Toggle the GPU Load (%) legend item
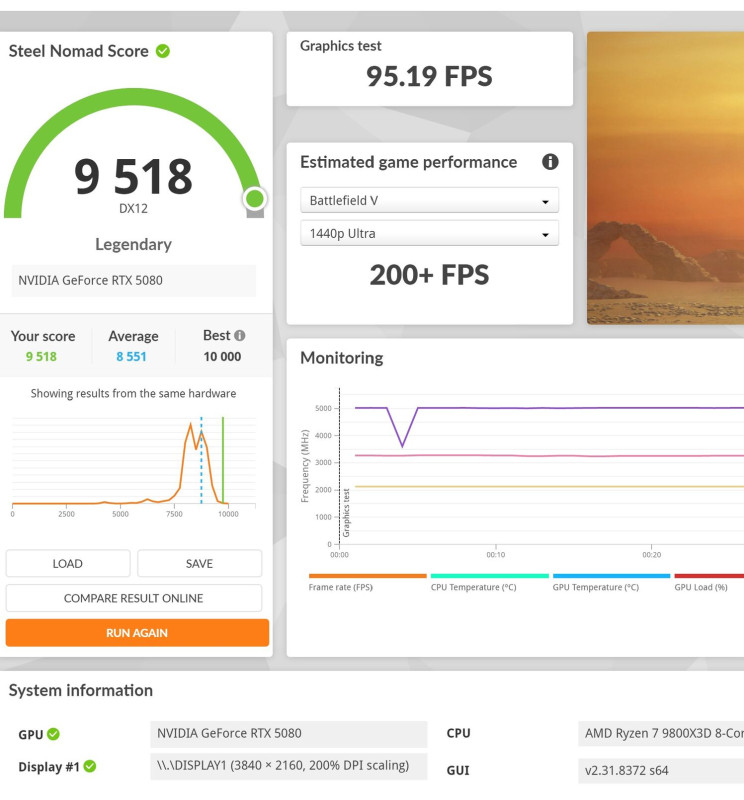The width and height of the screenshot is (744, 800). (709, 583)
